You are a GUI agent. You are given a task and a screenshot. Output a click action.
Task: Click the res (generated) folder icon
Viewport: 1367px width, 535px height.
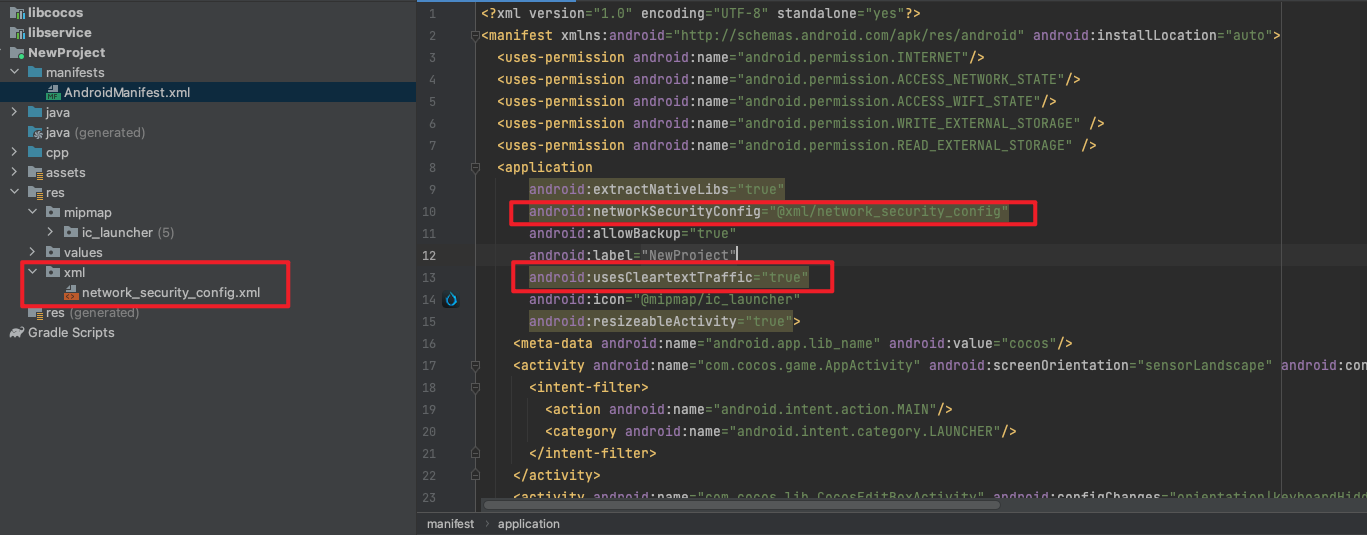pyautogui.click(x=35, y=313)
